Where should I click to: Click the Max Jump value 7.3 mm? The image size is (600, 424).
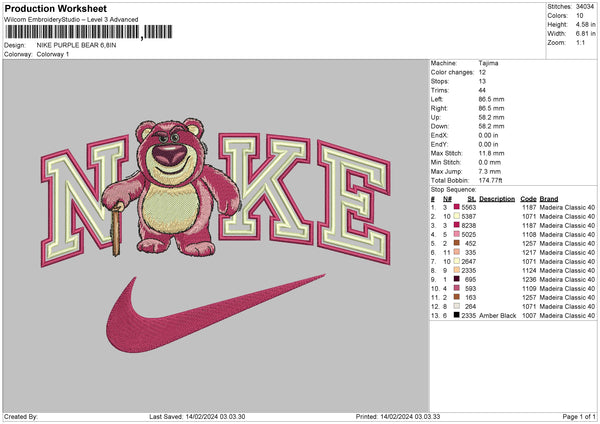pyautogui.click(x=489, y=171)
